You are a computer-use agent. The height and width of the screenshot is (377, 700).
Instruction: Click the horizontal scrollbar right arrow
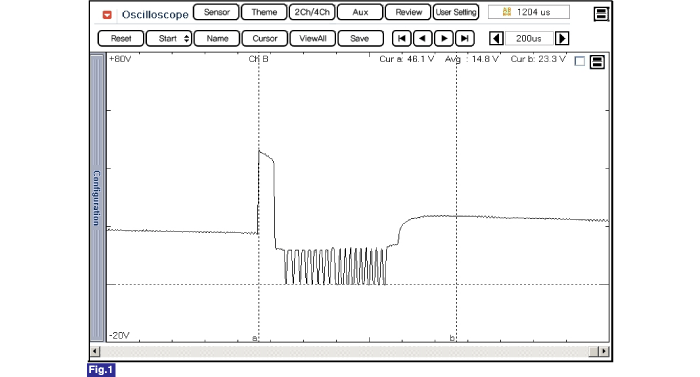(x=604, y=351)
